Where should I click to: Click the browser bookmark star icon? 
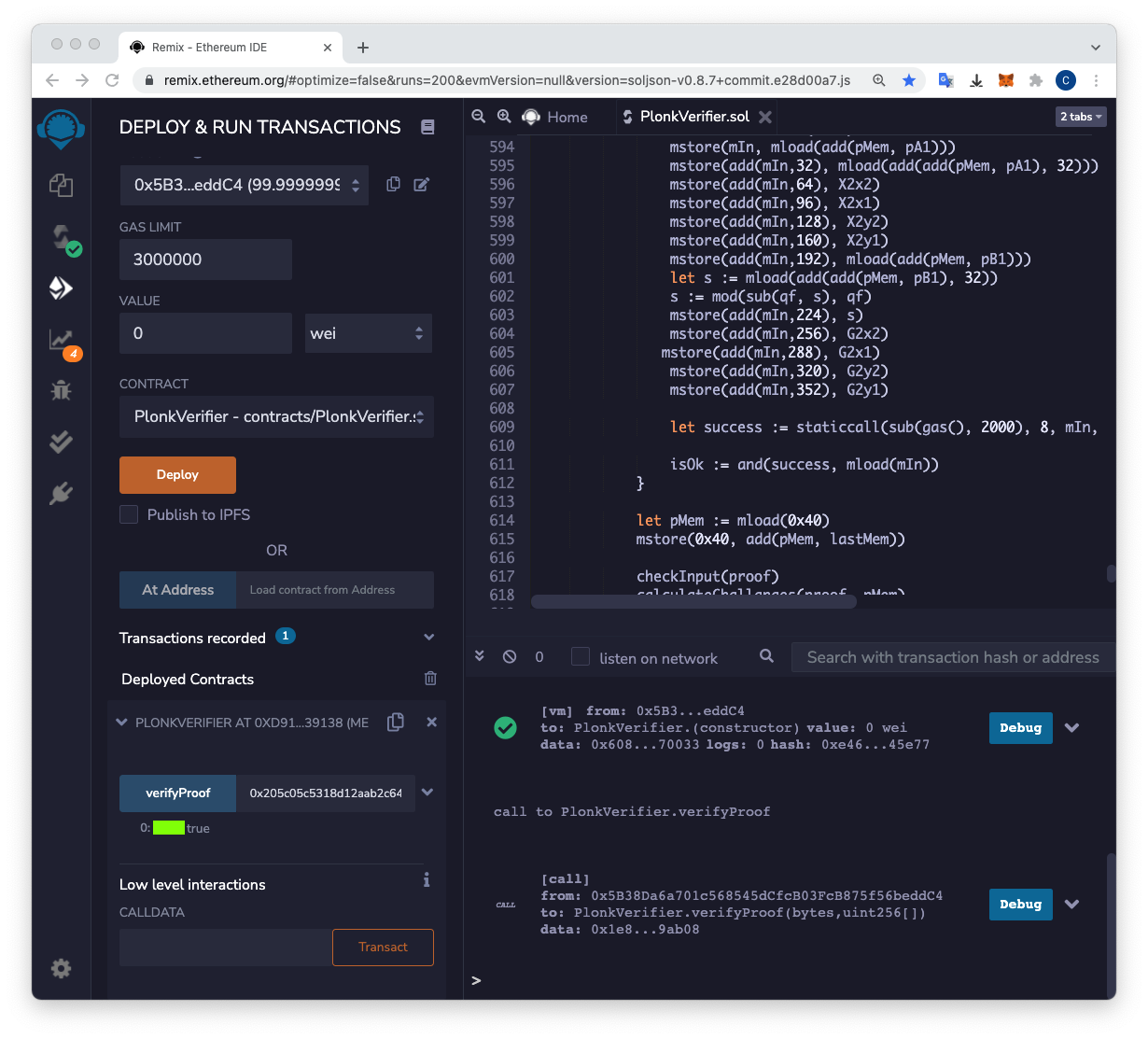pyautogui.click(x=909, y=80)
